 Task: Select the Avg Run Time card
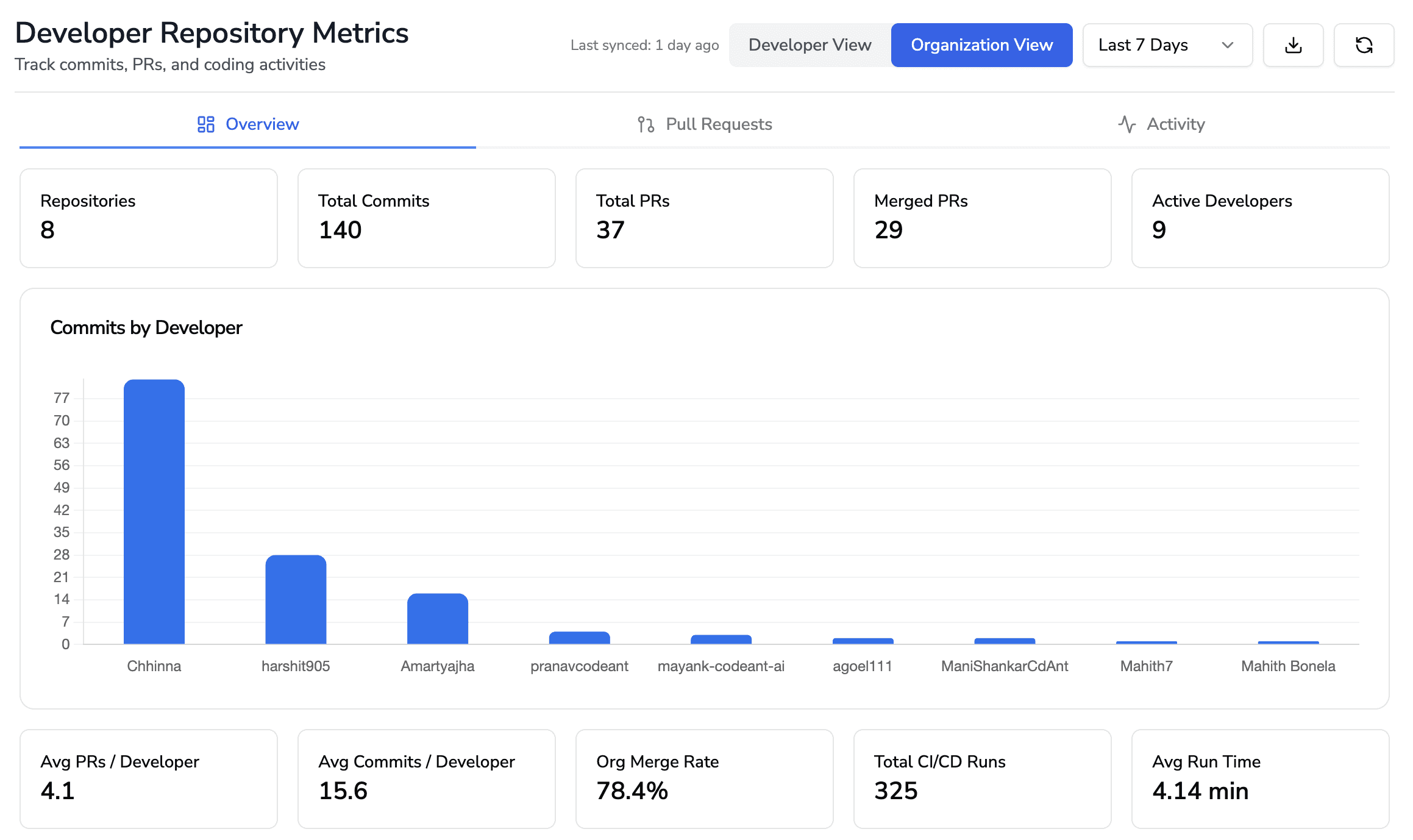coord(1260,778)
